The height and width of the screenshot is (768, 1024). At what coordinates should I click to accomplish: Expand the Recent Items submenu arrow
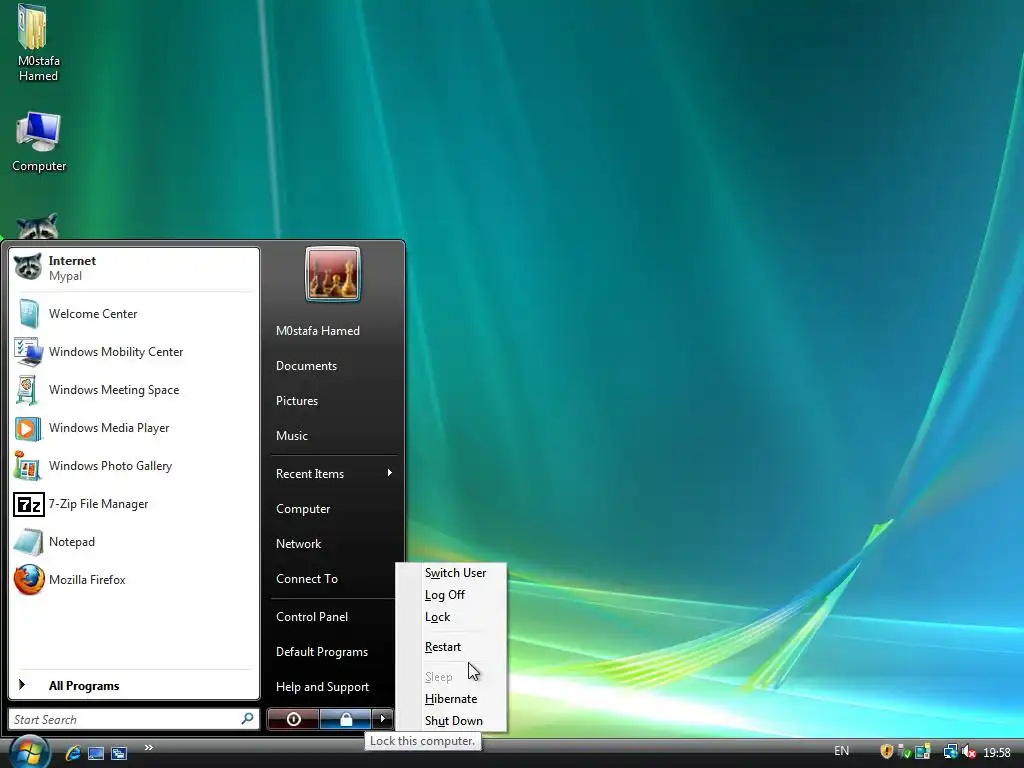[x=389, y=473]
